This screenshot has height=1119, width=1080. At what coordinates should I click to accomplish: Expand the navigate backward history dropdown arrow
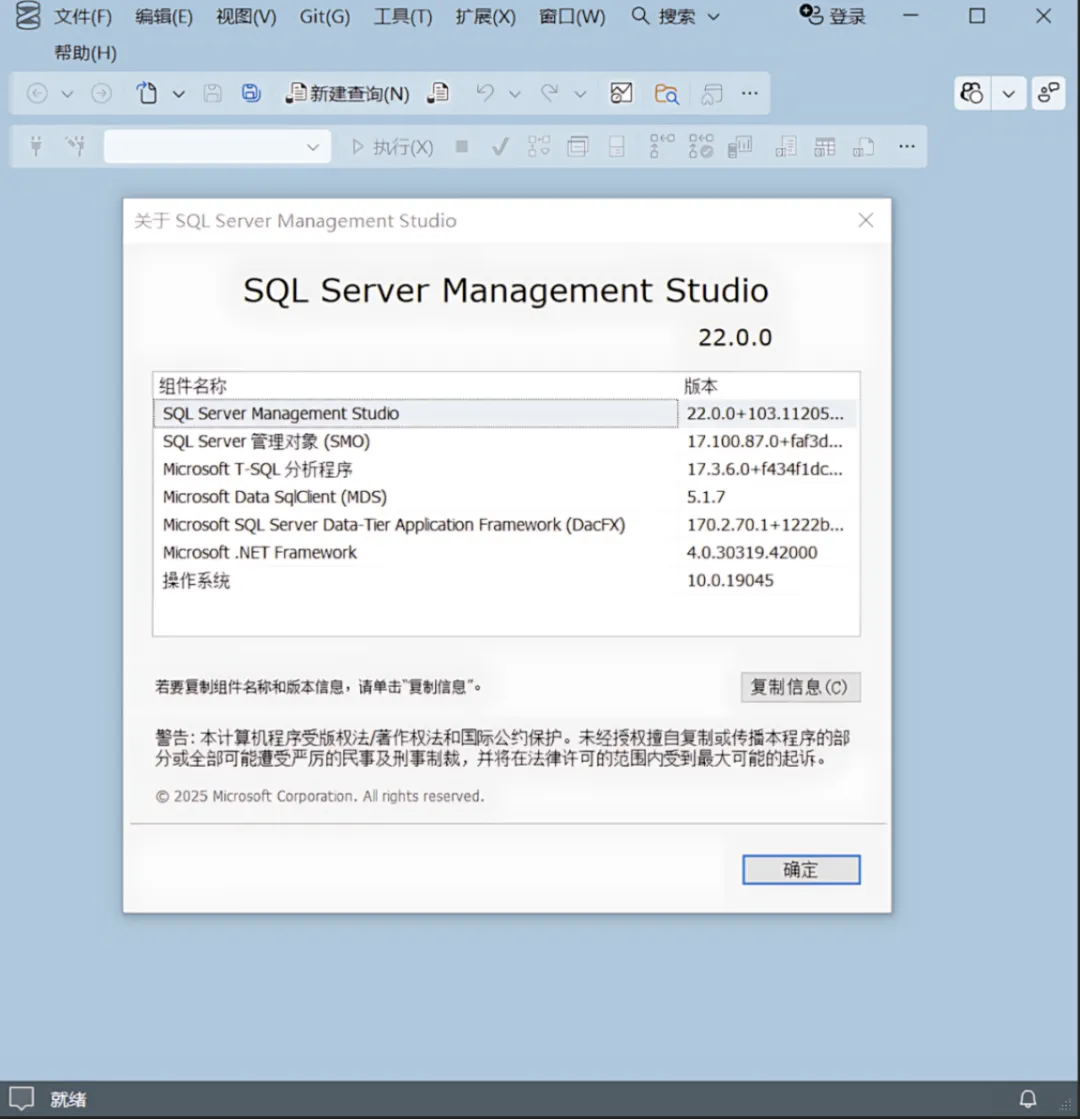click(x=67, y=94)
